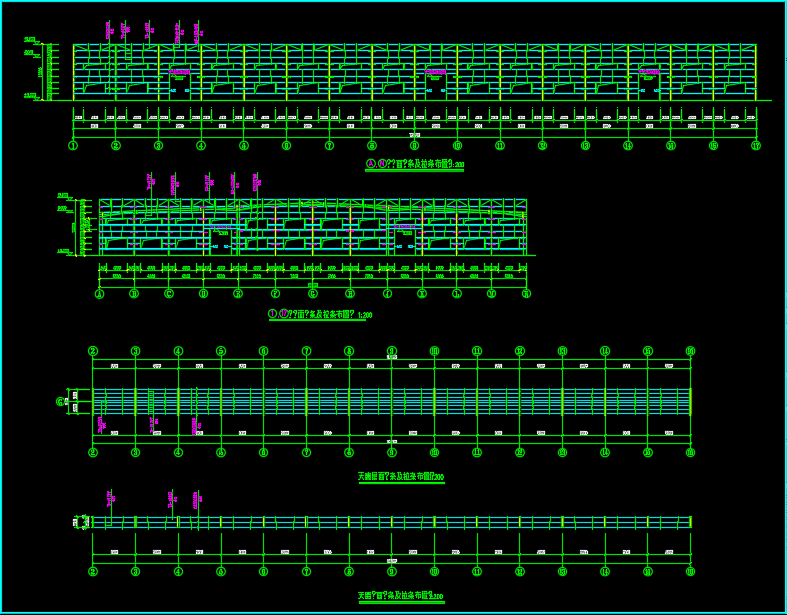
Task: Click bottom-right axis bubble of third plan
Action: (690, 452)
